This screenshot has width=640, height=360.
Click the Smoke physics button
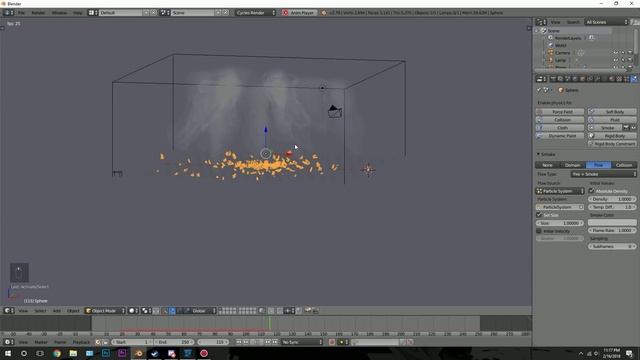tap(604, 128)
